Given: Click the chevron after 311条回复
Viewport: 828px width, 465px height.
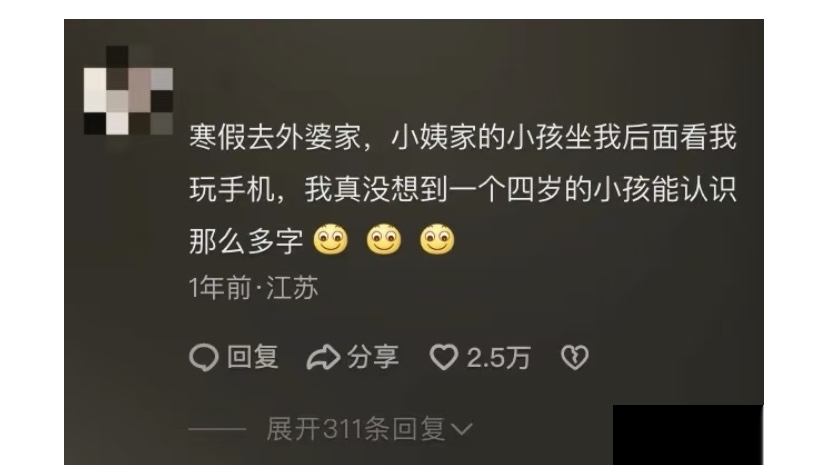Looking at the screenshot, I should [x=462, y=430].
